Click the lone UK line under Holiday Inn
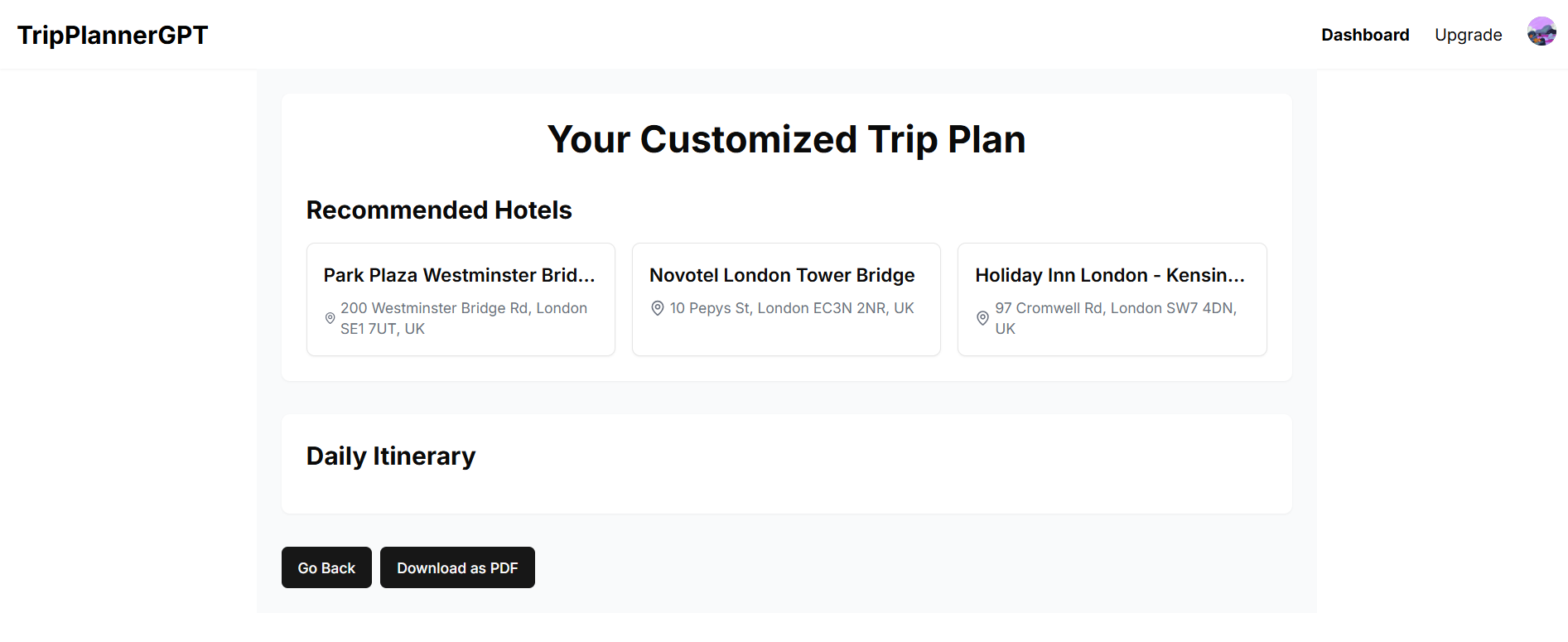Screen dimensions: 1568x642 click(x=1005, y=329)
